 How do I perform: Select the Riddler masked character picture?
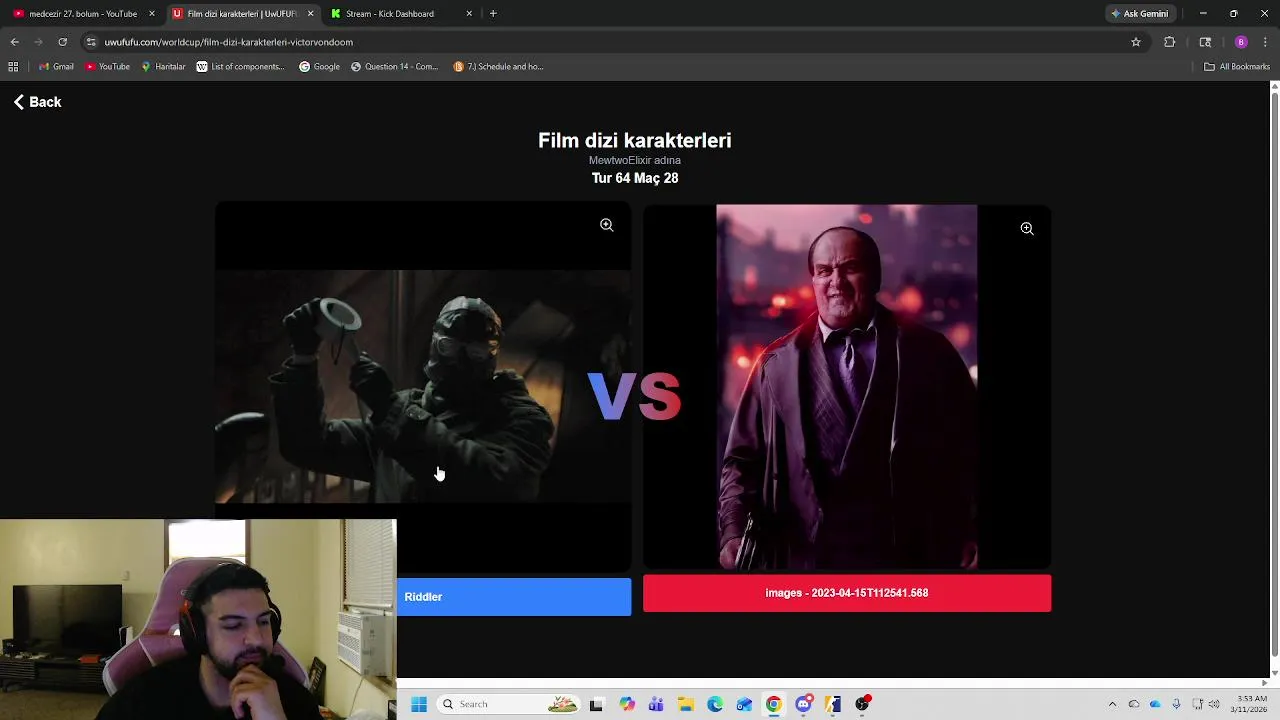(423, 387)
